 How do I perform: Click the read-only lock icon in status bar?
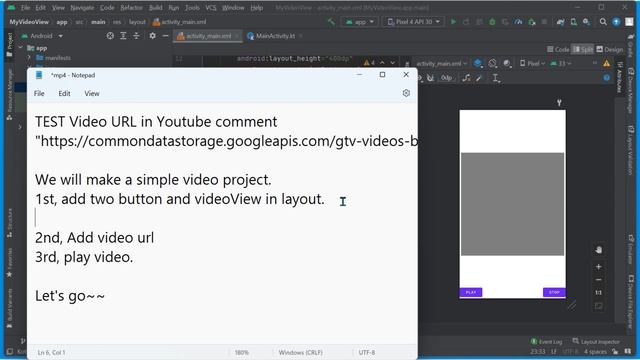point(615,351)
